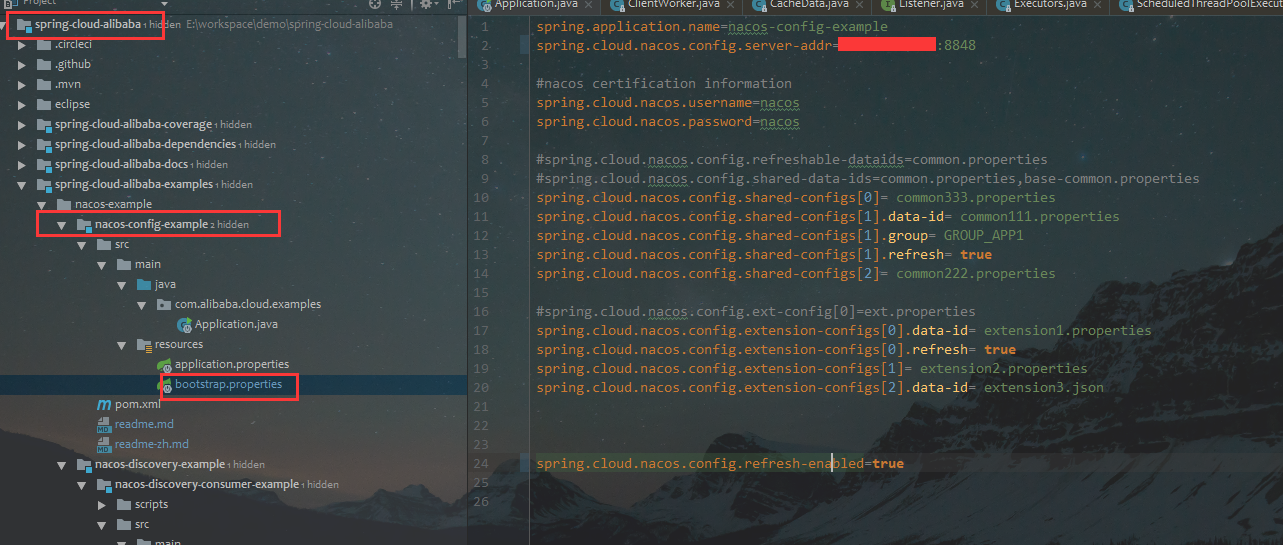Close the Listener.java tab
Viewport: 1283px width, 545px height.
[972, 5]
